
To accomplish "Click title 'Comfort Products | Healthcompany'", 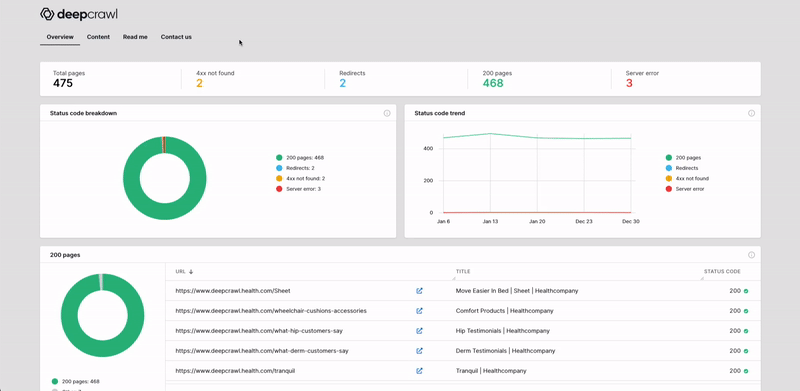I will [x=504, y=311].
